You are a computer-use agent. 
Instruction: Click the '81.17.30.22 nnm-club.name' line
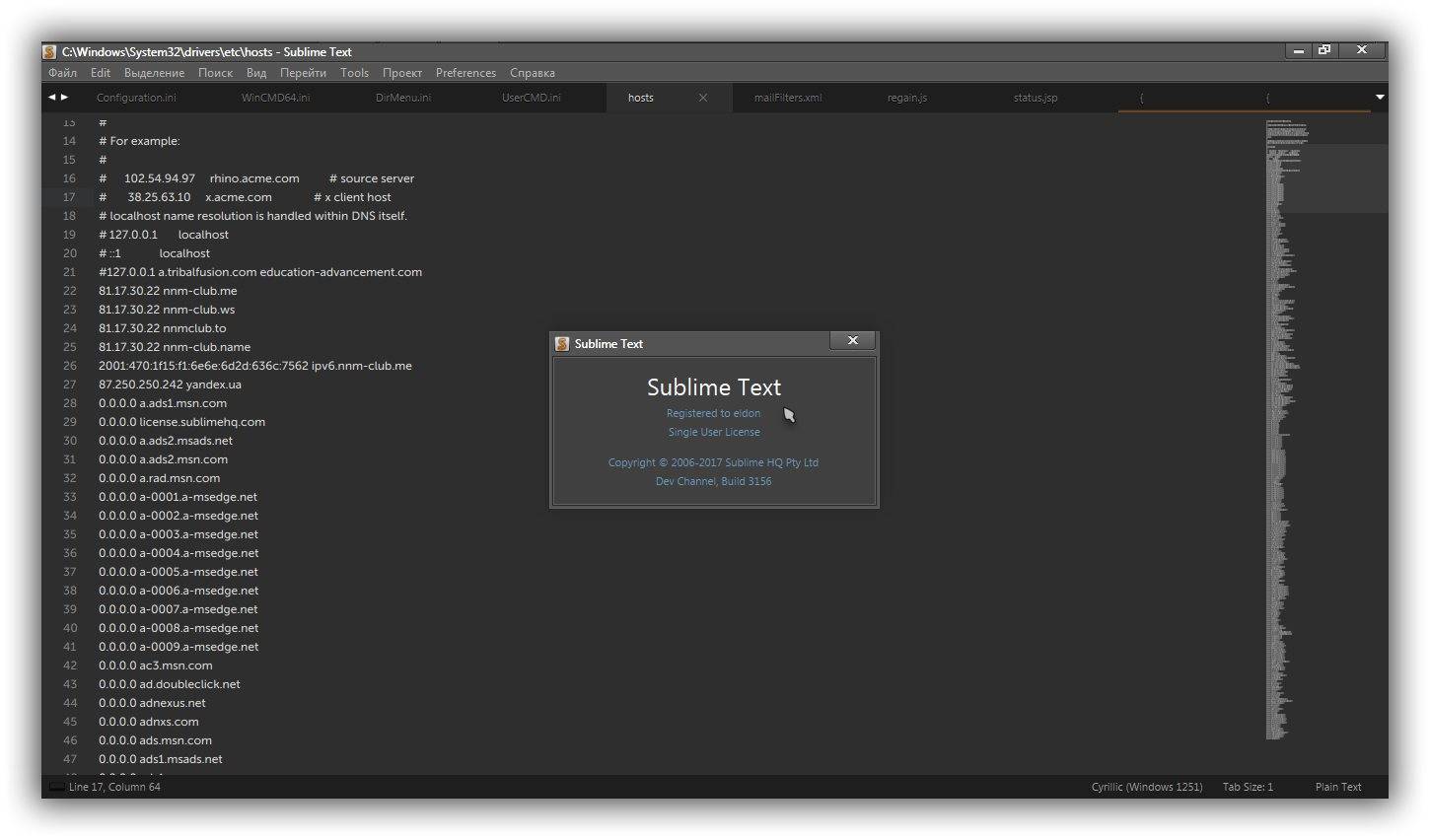175,347
